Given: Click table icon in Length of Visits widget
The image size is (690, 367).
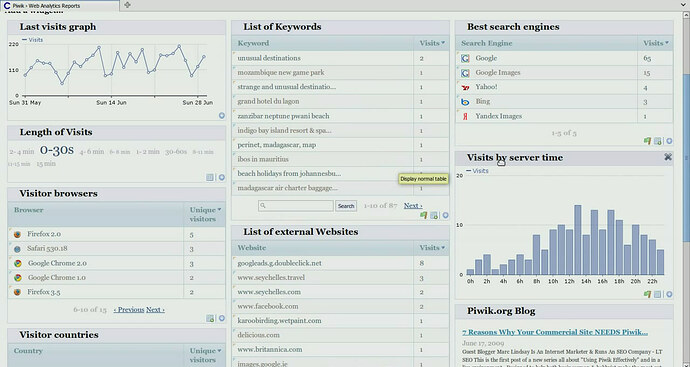Looking at the screenshot, I should click(x=210, y=177).
